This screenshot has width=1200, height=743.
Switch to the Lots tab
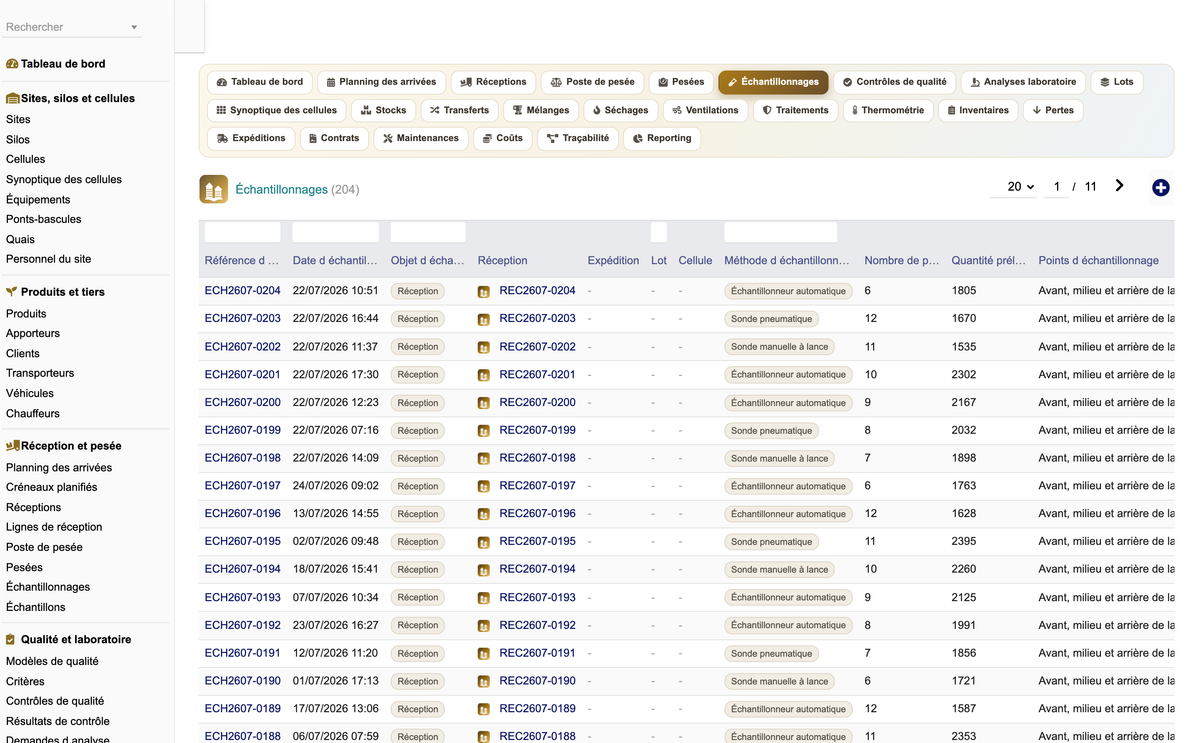click(x=1116, y=82)
